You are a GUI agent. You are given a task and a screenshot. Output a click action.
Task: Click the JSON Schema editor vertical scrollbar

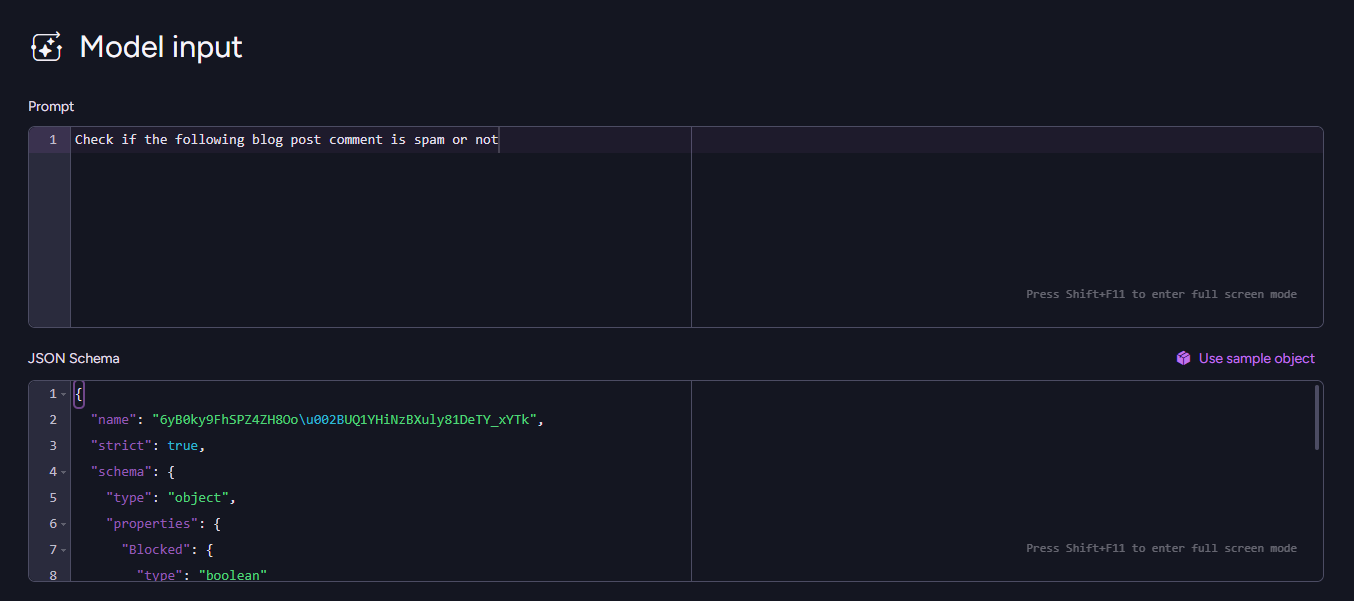[1317, 417]
